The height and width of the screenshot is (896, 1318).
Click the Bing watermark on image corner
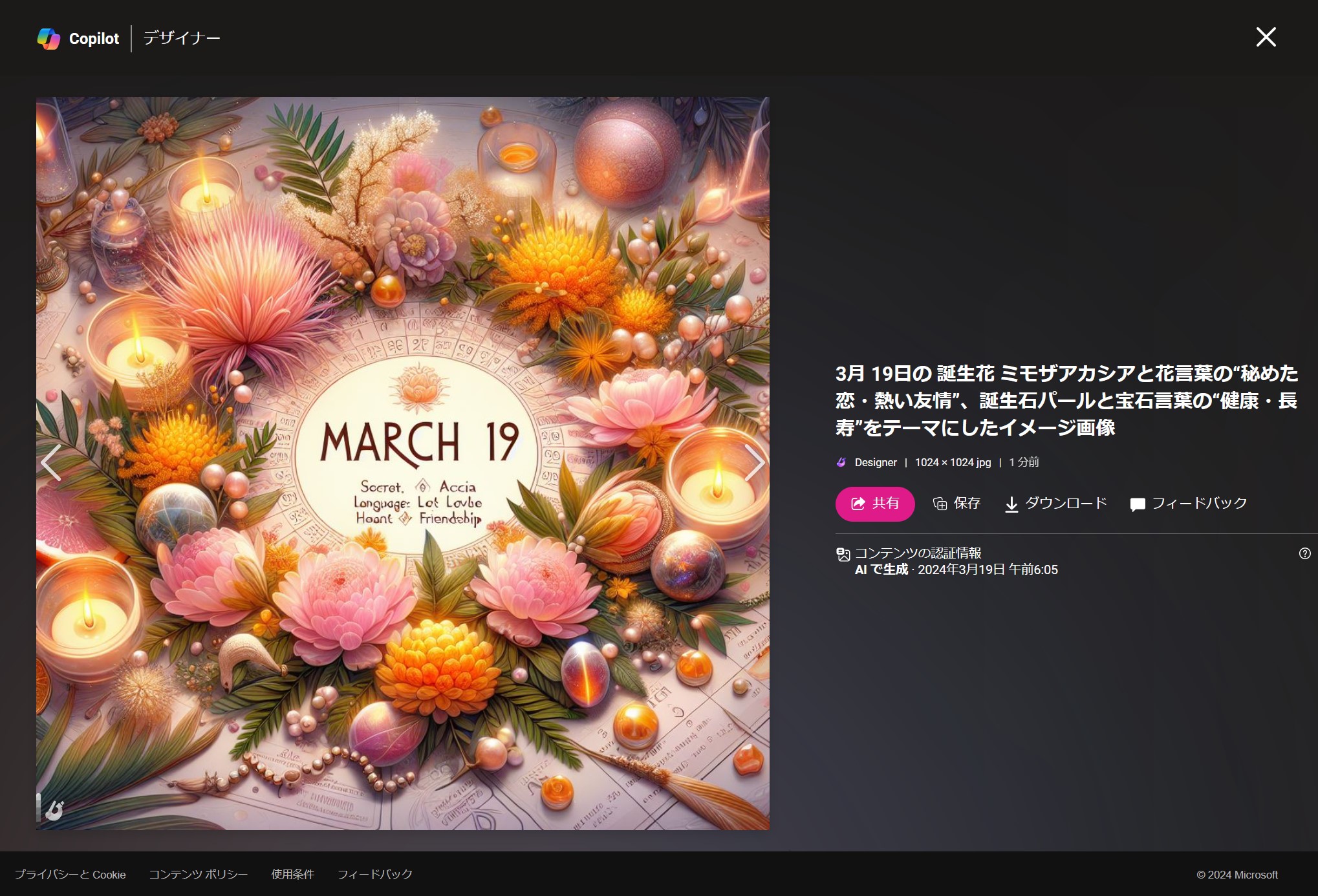[x=54, y=810]
